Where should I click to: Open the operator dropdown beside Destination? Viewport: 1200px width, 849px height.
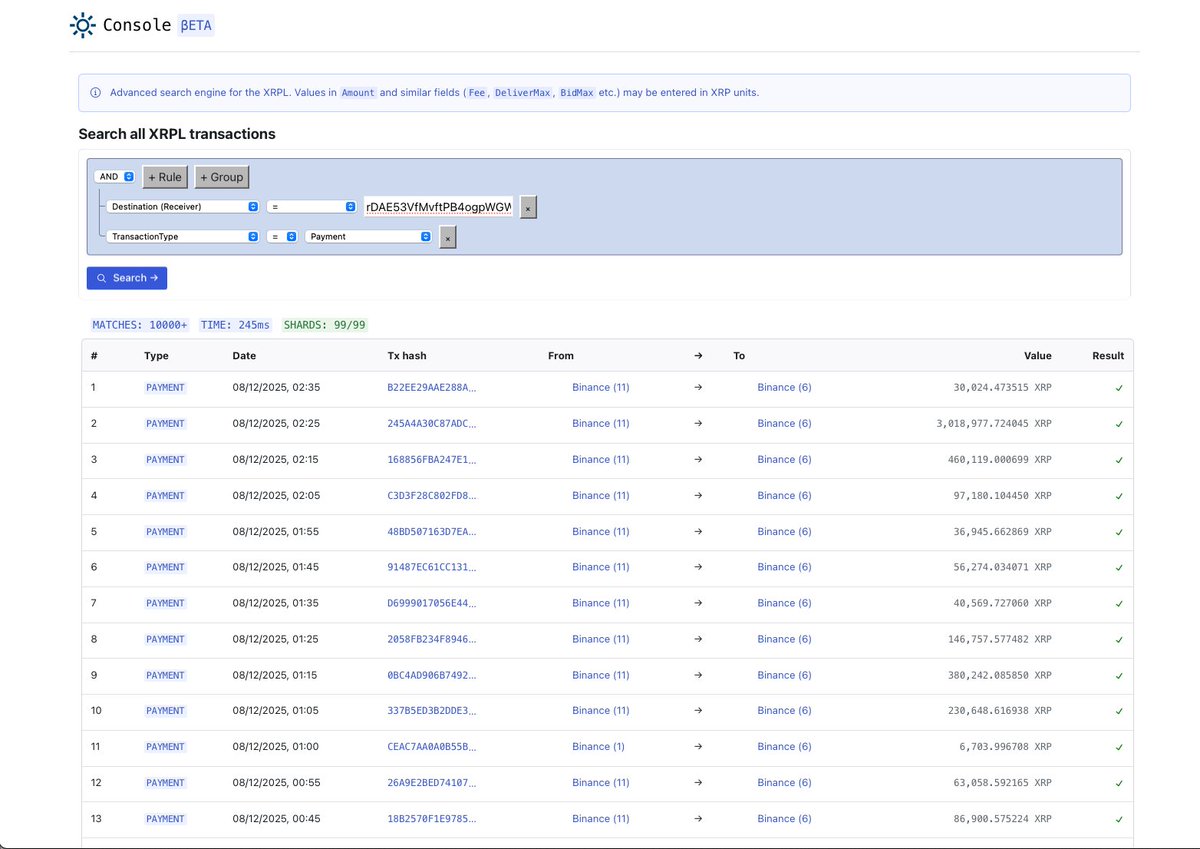click(311, 207)
